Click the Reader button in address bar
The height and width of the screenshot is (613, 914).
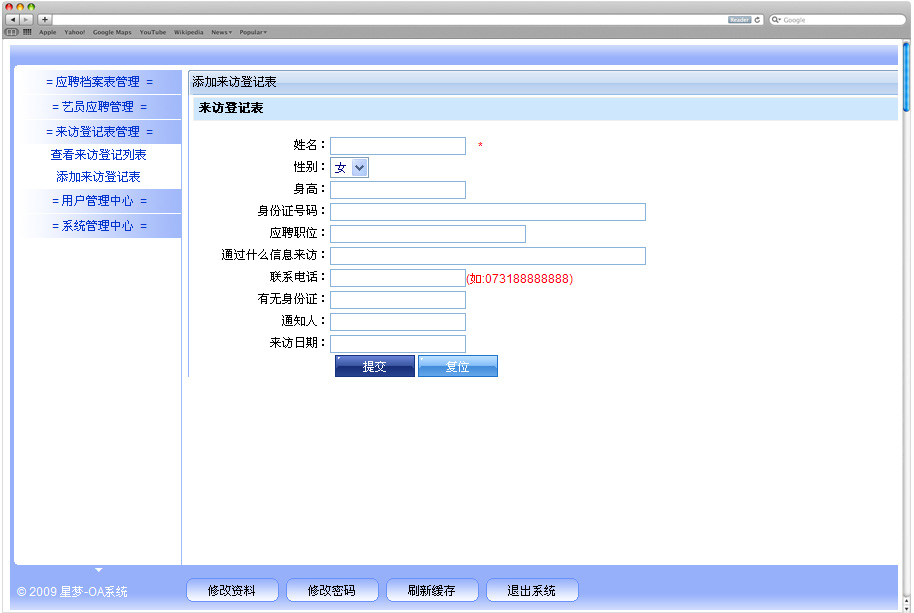point(739,20)
